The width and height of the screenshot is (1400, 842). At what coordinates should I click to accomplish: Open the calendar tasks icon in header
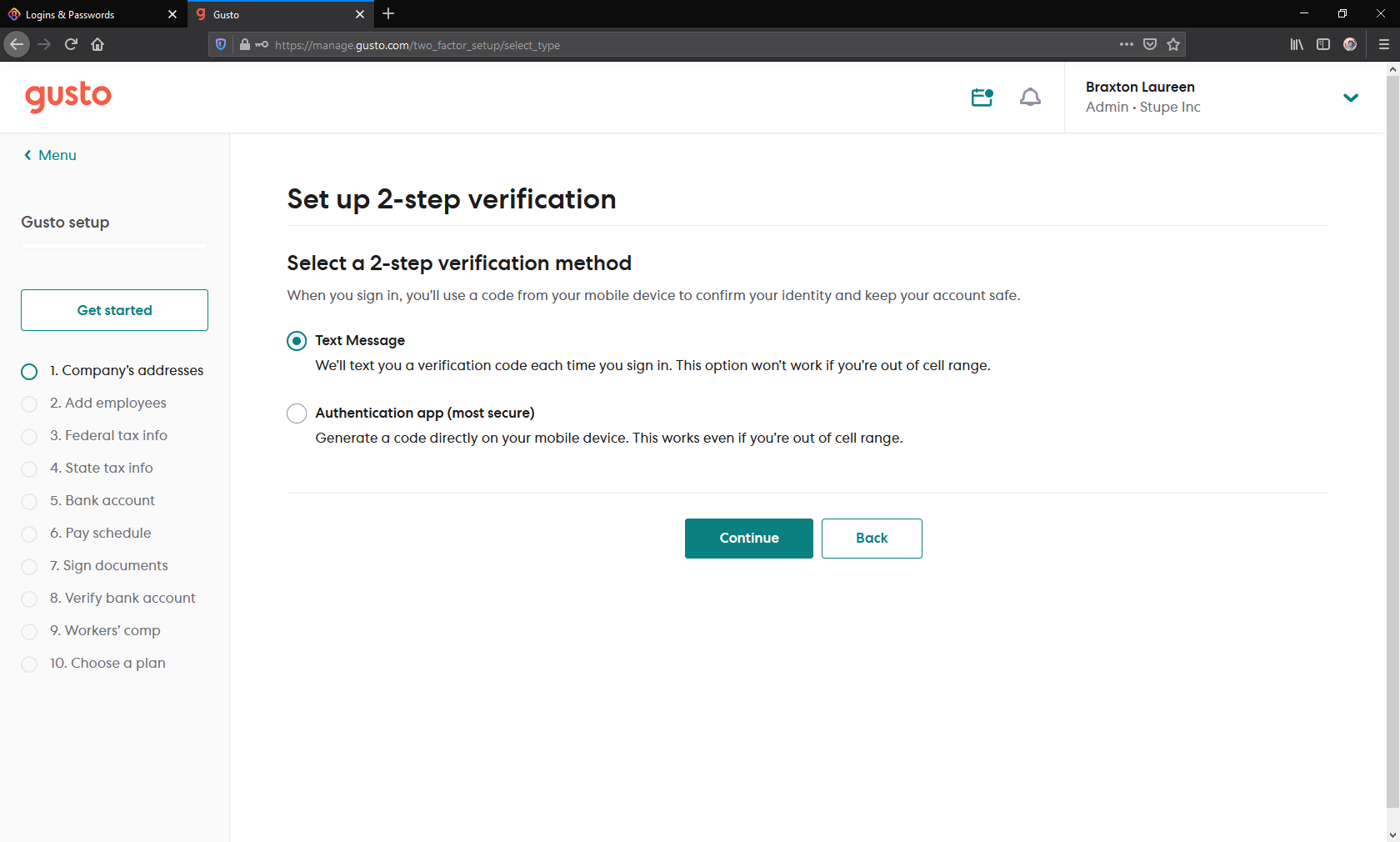982,98
